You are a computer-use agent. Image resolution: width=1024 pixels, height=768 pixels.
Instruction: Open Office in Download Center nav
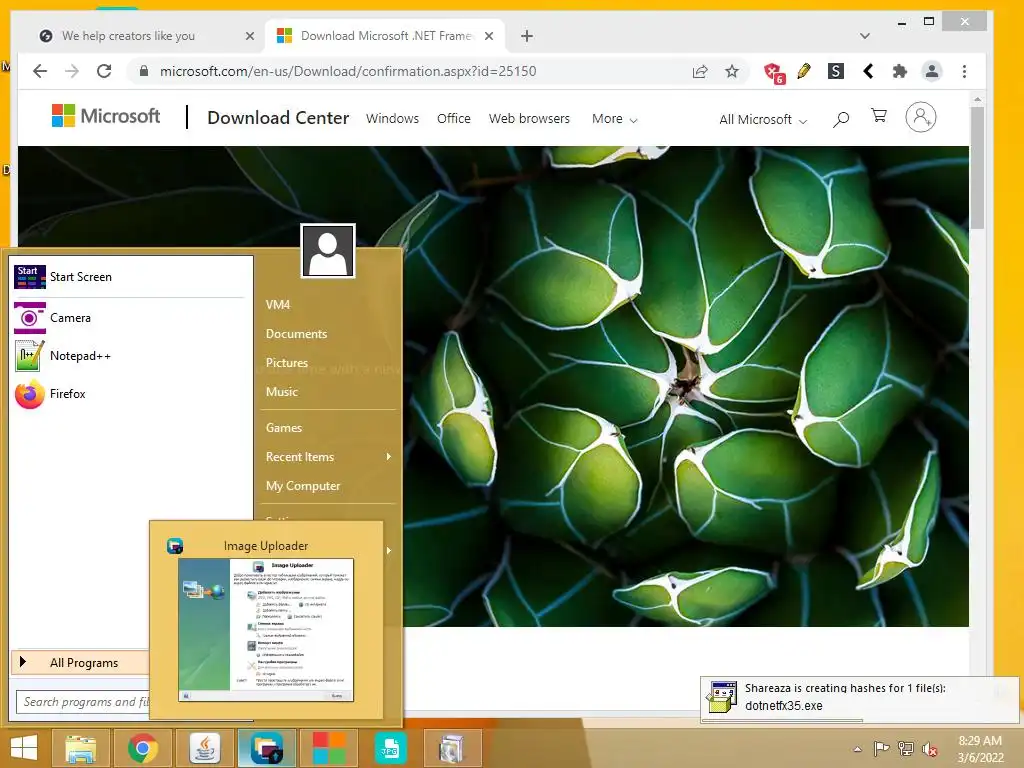tap(454, 119)
